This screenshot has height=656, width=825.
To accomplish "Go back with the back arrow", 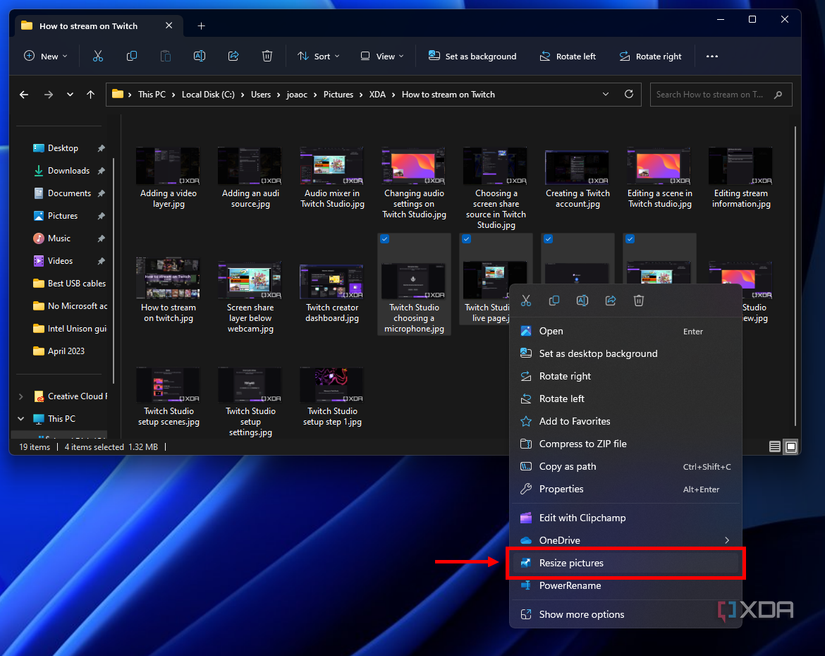I will pyautogui.click(x=24, y=95).
